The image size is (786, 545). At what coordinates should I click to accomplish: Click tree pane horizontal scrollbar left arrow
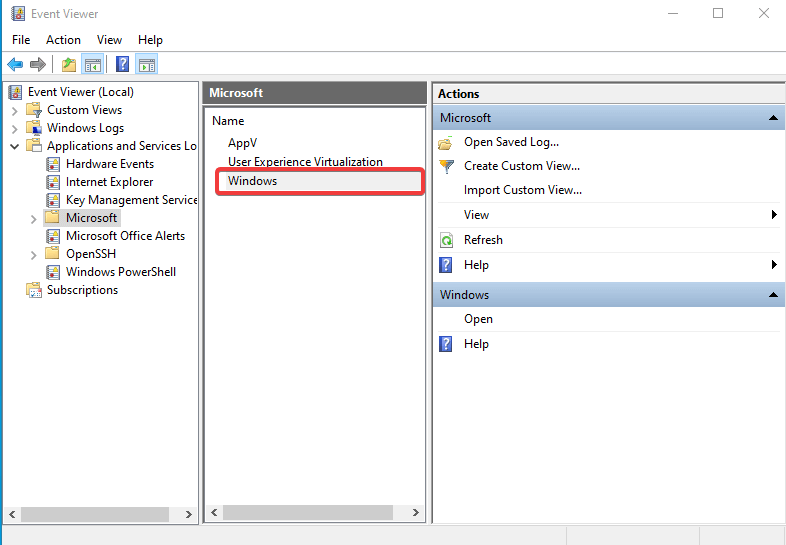tap(12, 514)
